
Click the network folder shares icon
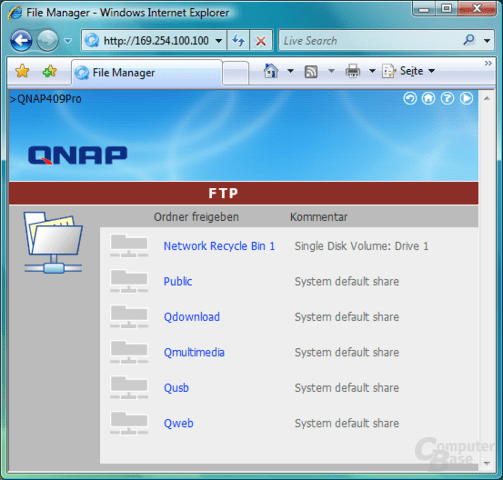53,243
